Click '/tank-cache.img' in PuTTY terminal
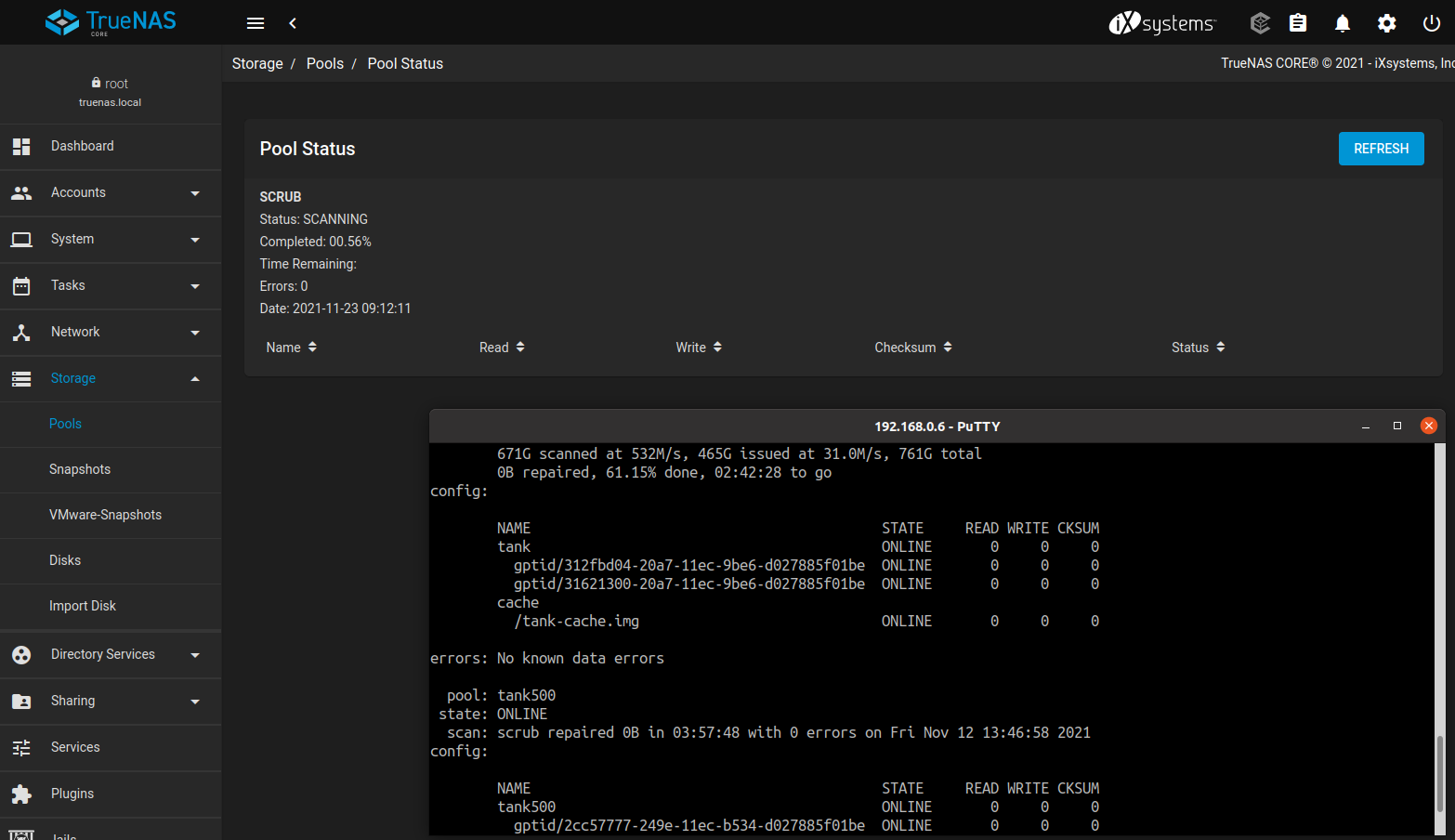1455x840 pixels. 577,622
